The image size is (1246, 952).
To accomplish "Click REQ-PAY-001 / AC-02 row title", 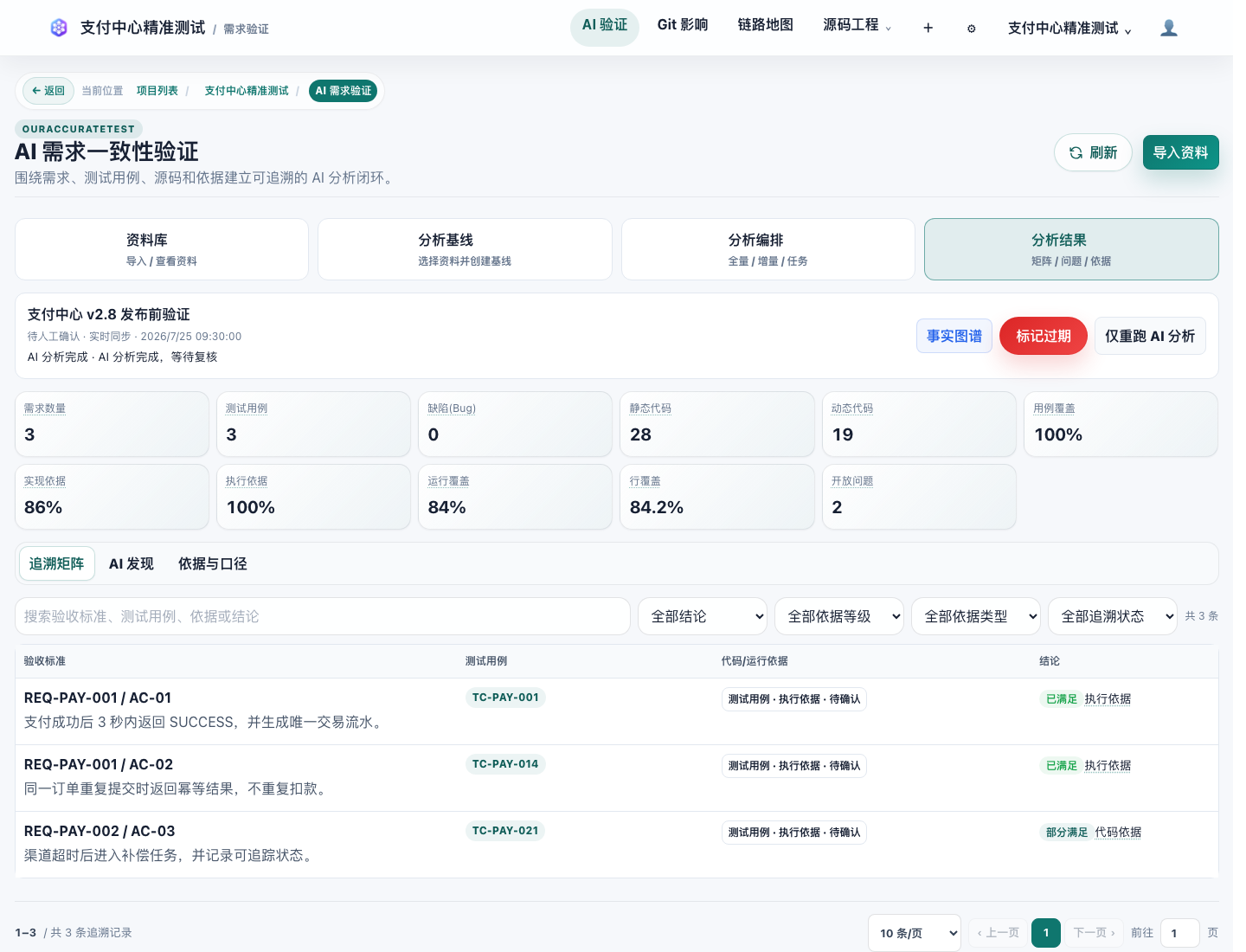I will (99, 764).
